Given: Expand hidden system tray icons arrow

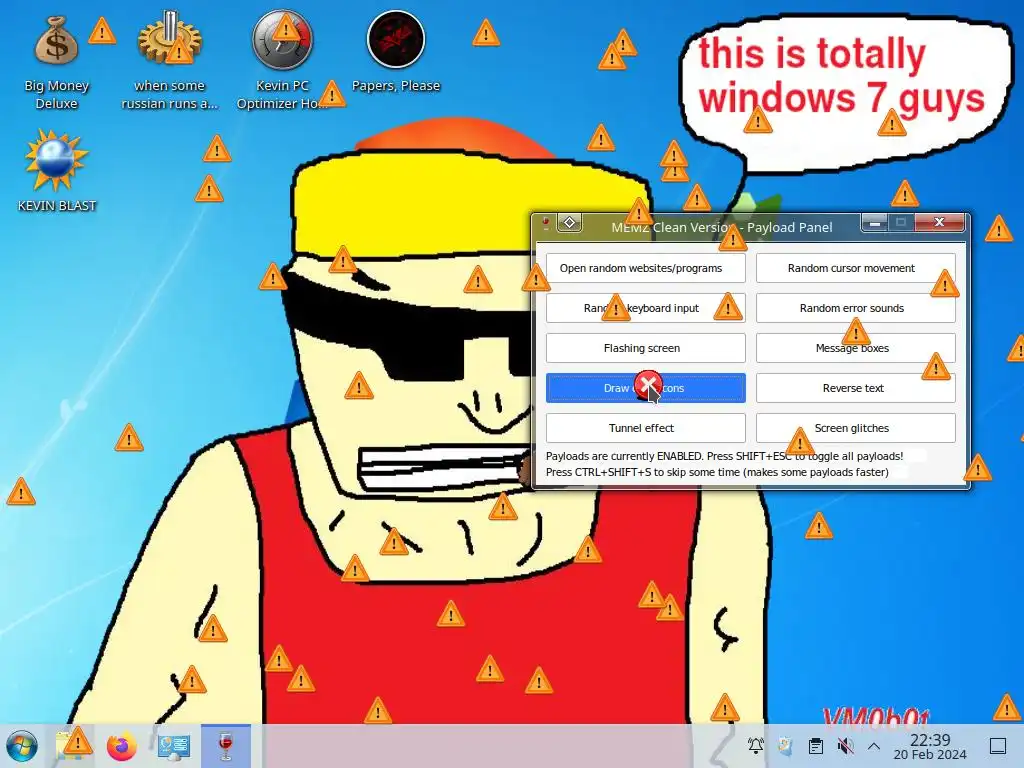Looking at the screenshot, I should [x=874, y=745].
